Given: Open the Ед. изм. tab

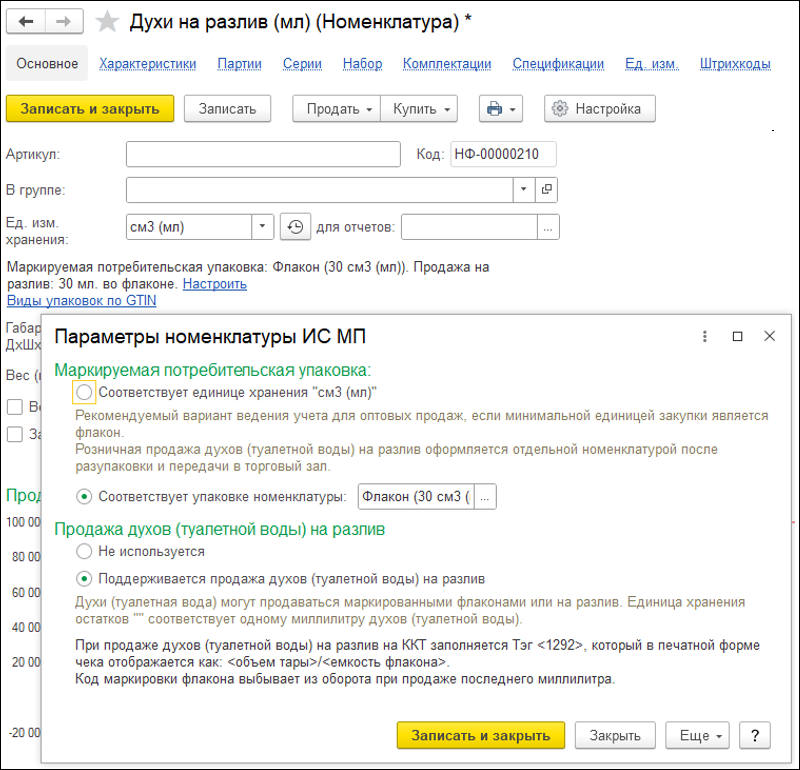Looking at the screenshot, I should (652, 64).
